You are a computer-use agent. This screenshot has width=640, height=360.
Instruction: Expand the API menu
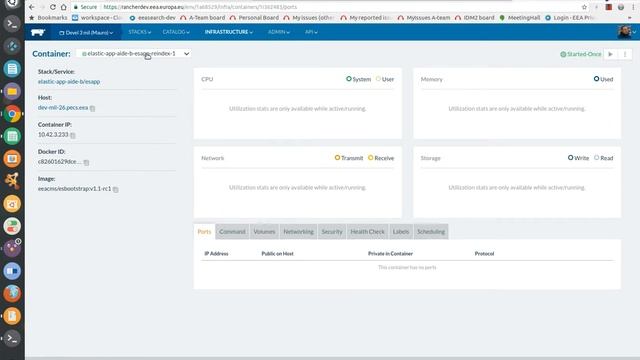click(x=311, y=32)
